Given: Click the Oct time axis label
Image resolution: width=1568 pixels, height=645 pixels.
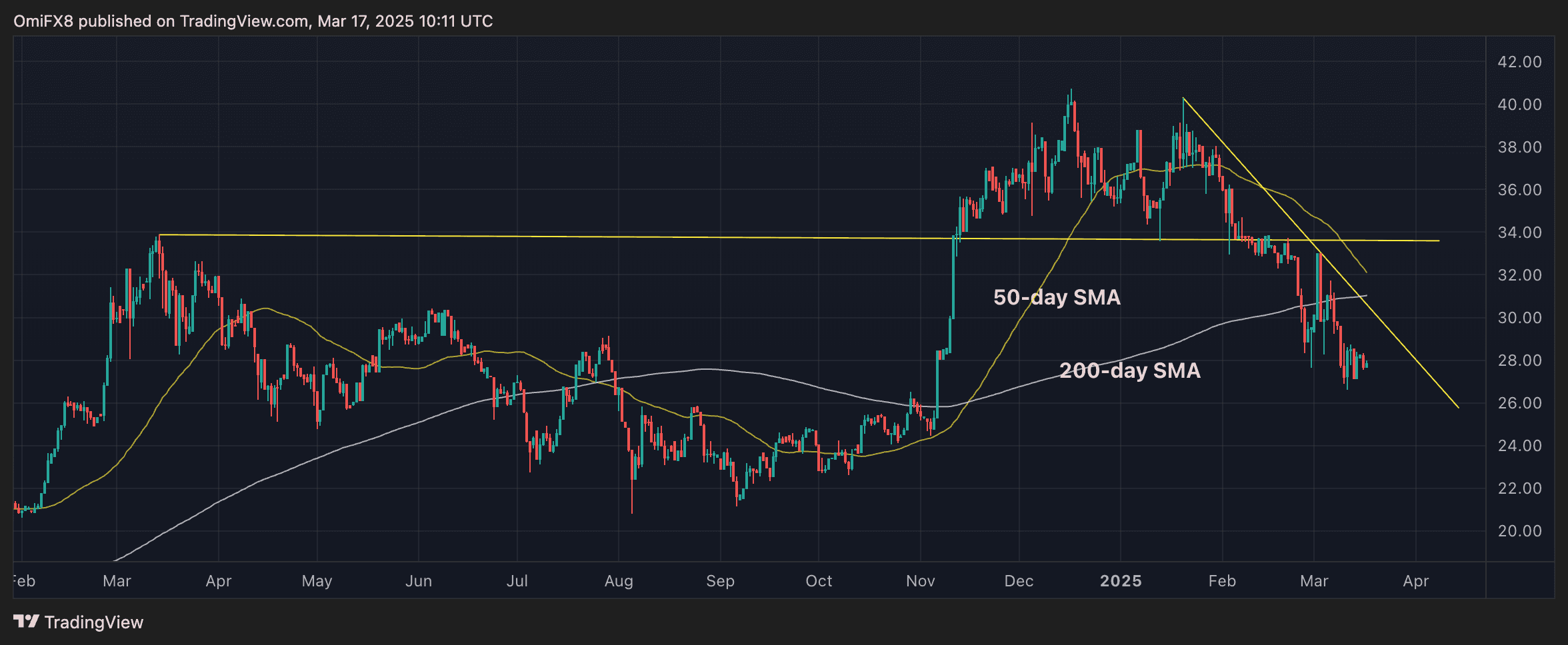Looking at the screenshot, I should point(819,581).
